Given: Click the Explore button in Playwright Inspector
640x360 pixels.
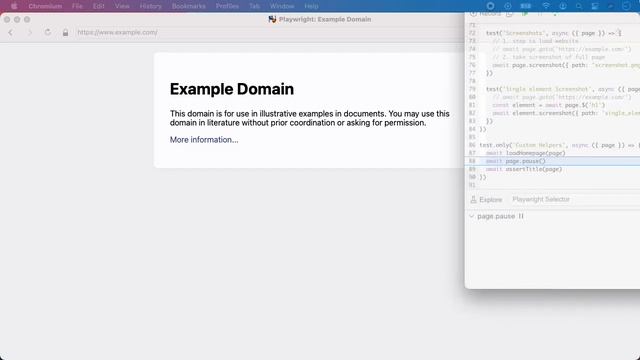Looking at the screenshot, I should (x=486, y=200).
